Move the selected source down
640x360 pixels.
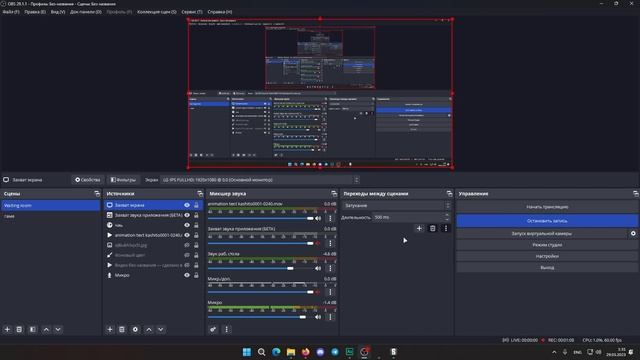pos(161,329)
